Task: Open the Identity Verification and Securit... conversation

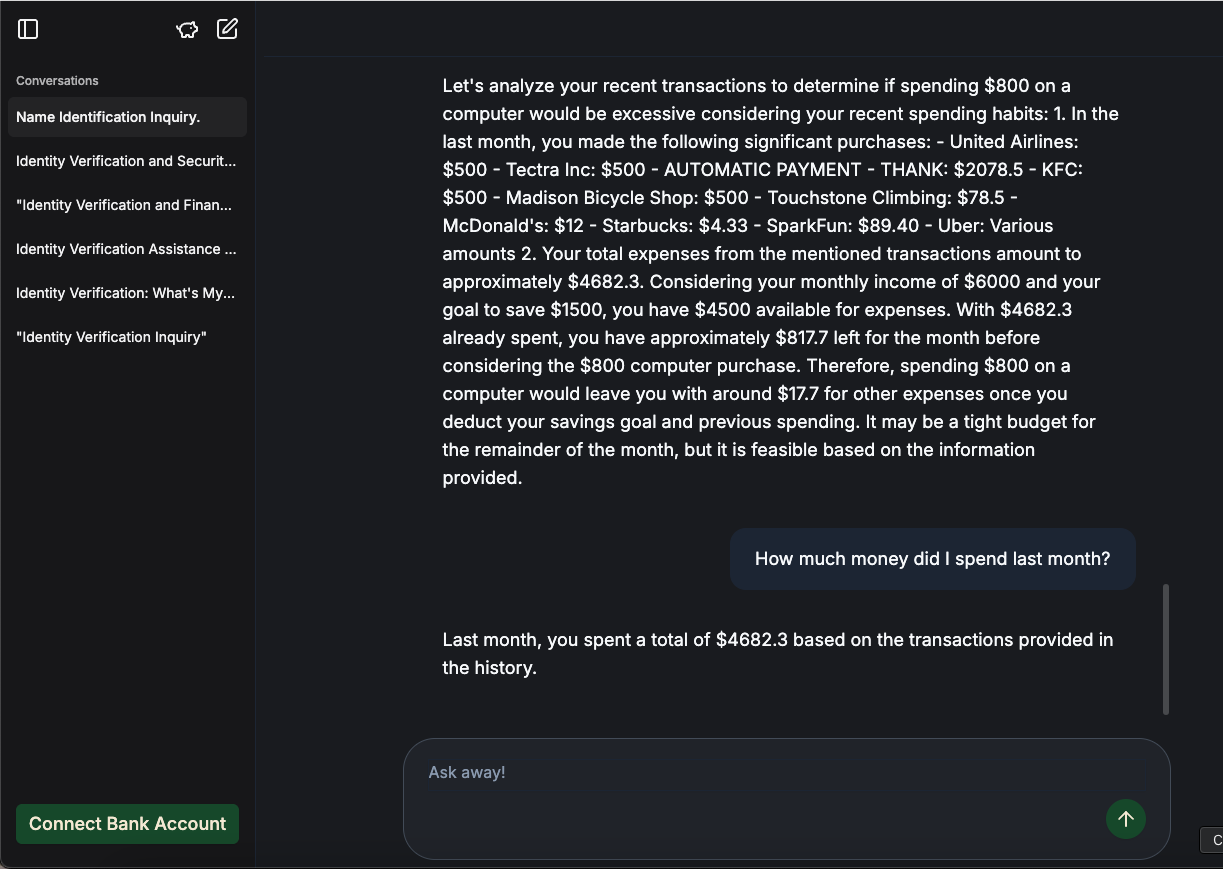Action: (127, 161)
